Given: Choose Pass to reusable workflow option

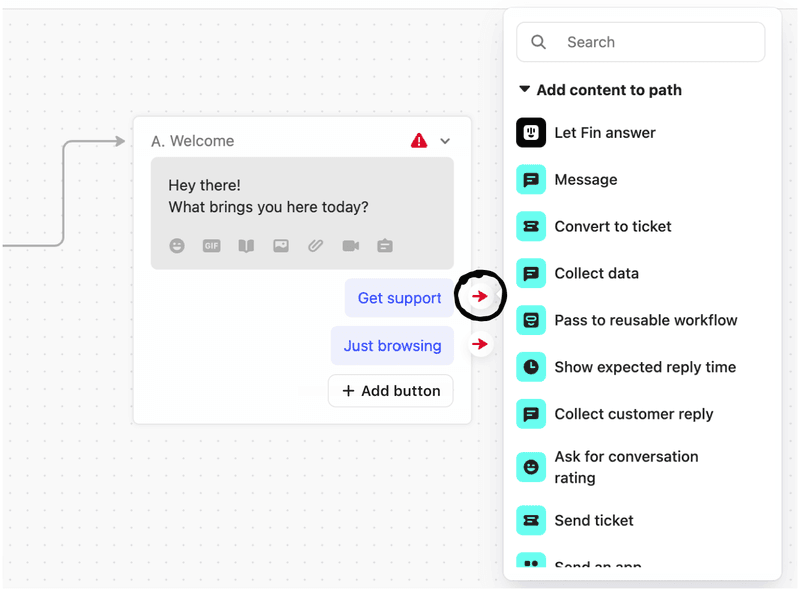Looking at the screenshot, I should pyautogui.click(x=645, y=320).
